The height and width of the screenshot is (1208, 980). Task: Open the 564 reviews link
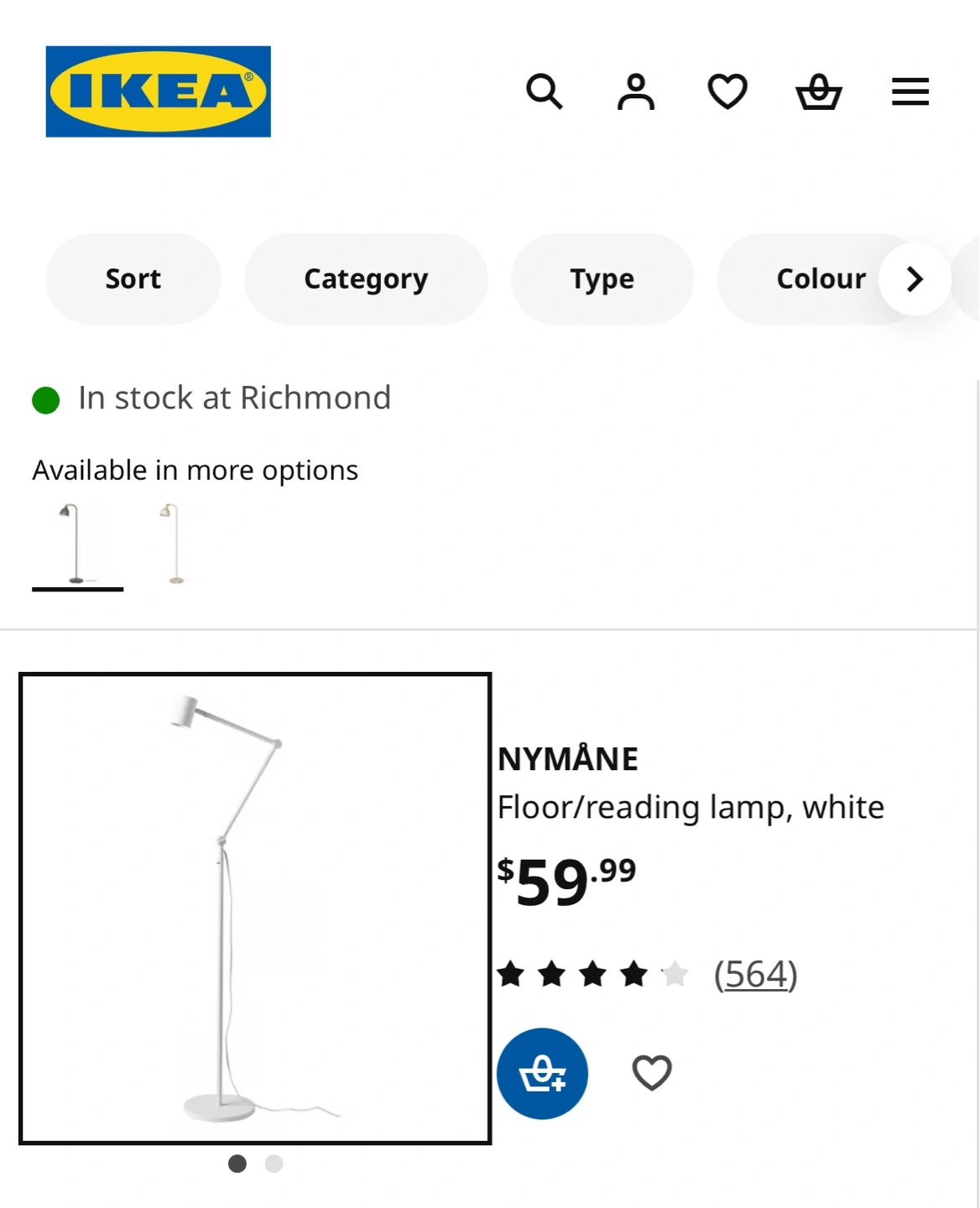(755, 974)
